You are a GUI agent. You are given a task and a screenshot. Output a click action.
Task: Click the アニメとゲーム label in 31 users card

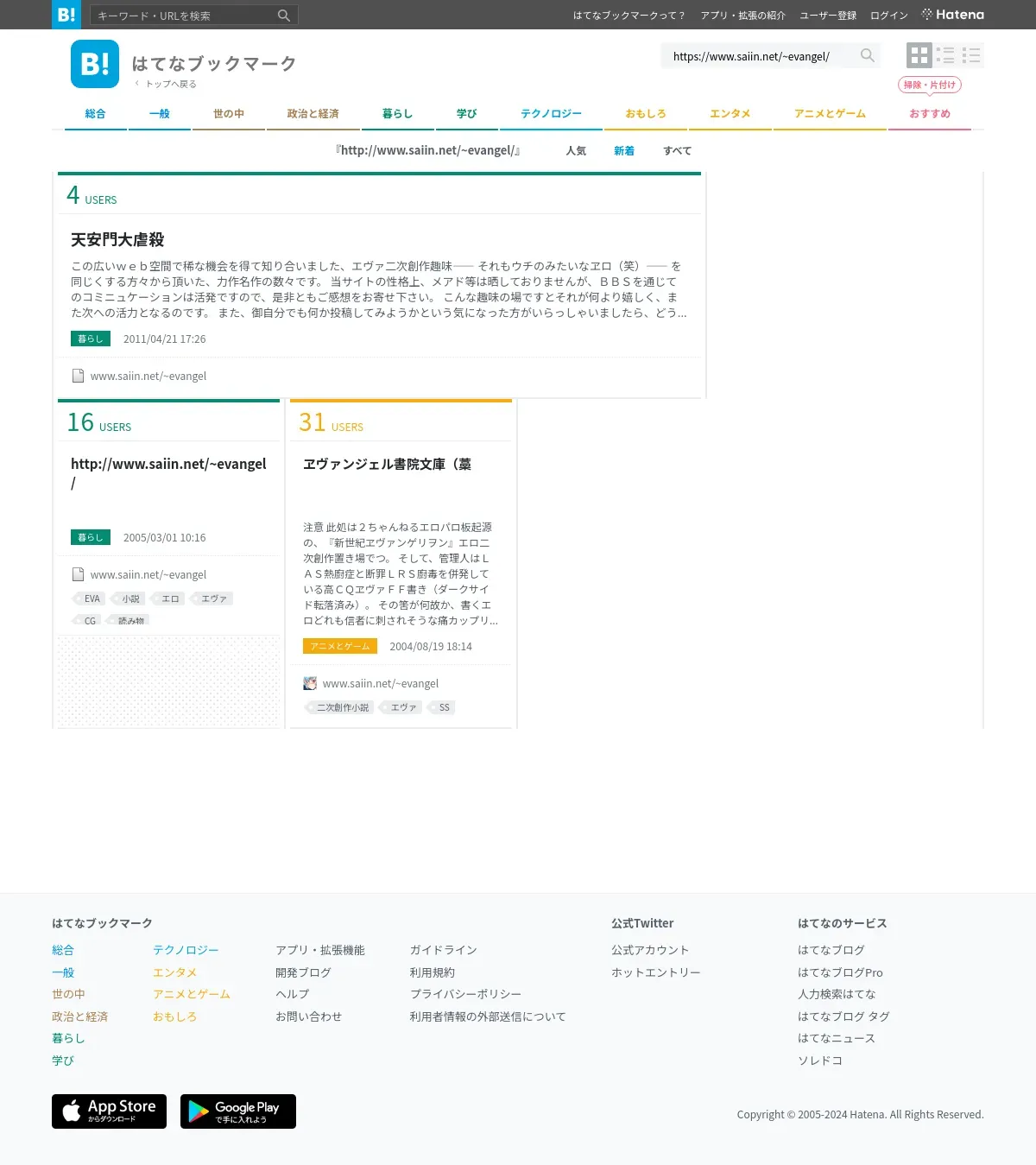click(340, 646)
